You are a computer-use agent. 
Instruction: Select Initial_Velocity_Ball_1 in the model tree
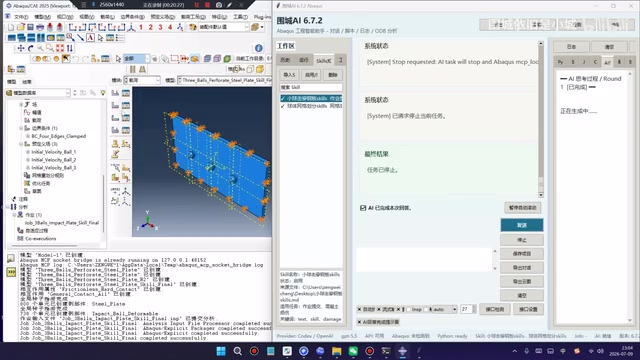[x=53, y=152]
